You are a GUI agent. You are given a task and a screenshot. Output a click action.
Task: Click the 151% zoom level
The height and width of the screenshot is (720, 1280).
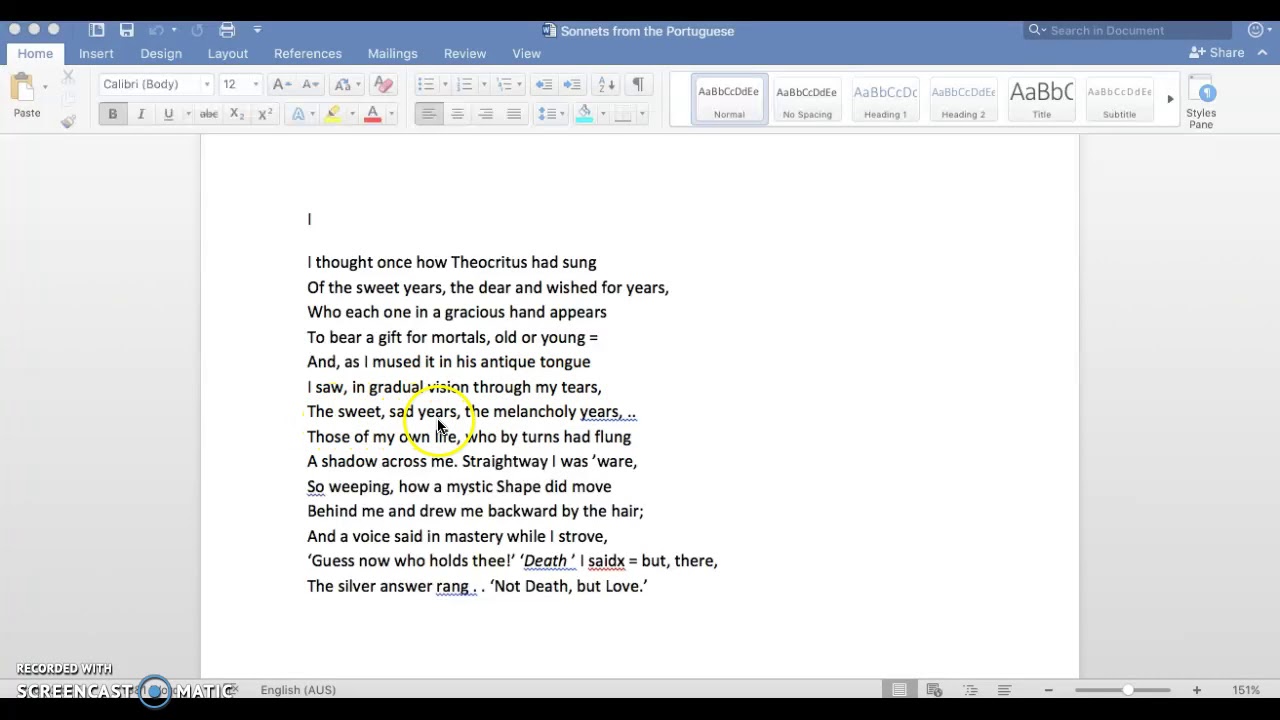point(1246,690)
